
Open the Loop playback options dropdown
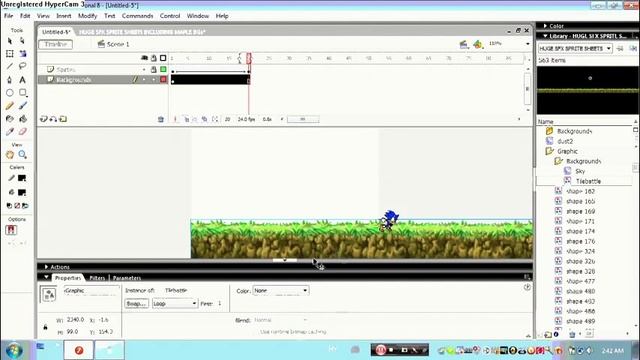pyautogui.click(x=175, y=303)
